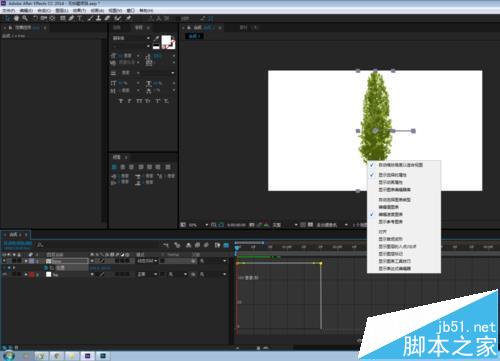
Task: Uncheck the edit speed graph menu item
Action: pyautogui.click(x=404, y=214)
